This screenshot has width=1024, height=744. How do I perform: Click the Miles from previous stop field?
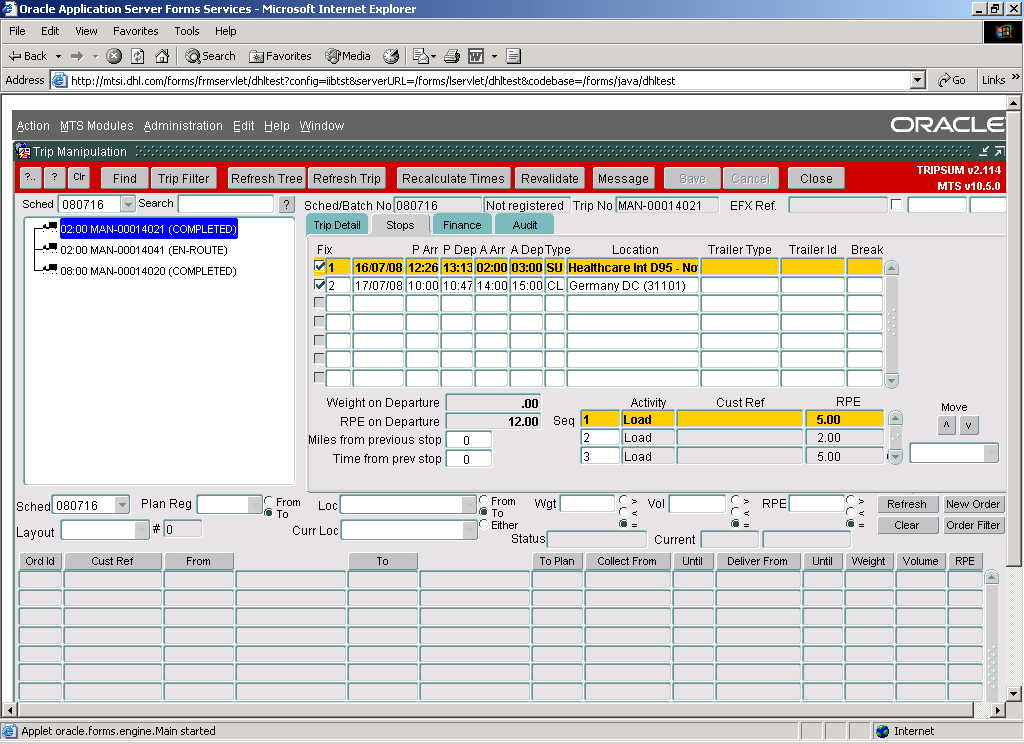(x=468, y=440)
